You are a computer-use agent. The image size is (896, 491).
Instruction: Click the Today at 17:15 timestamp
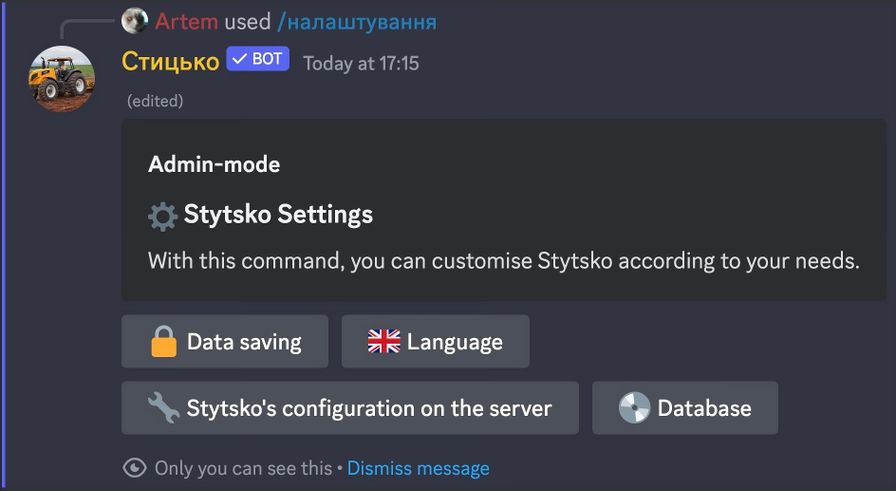tap(361, 63)
